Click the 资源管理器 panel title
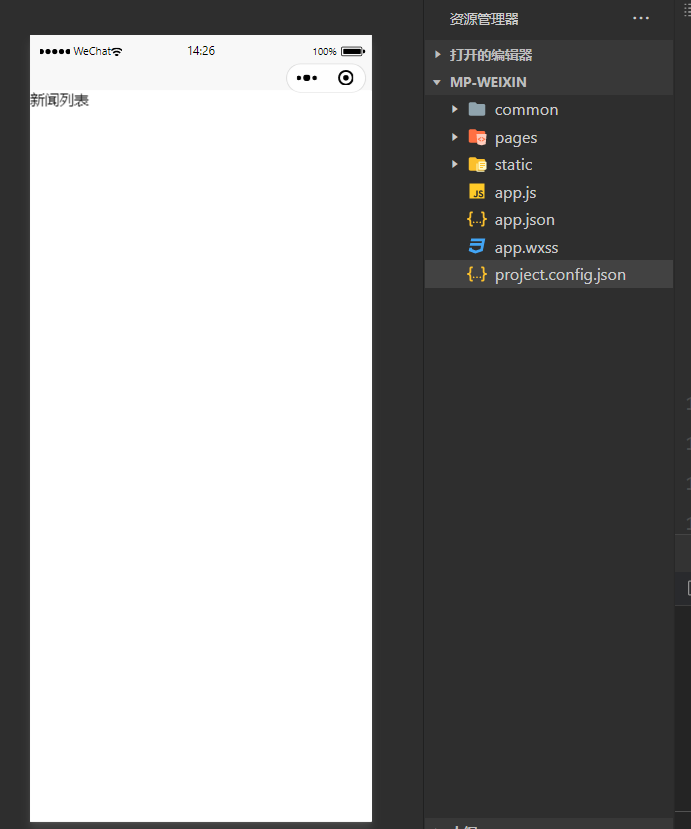The width and height of the screenshot is (691, 829). coord(484,19)
